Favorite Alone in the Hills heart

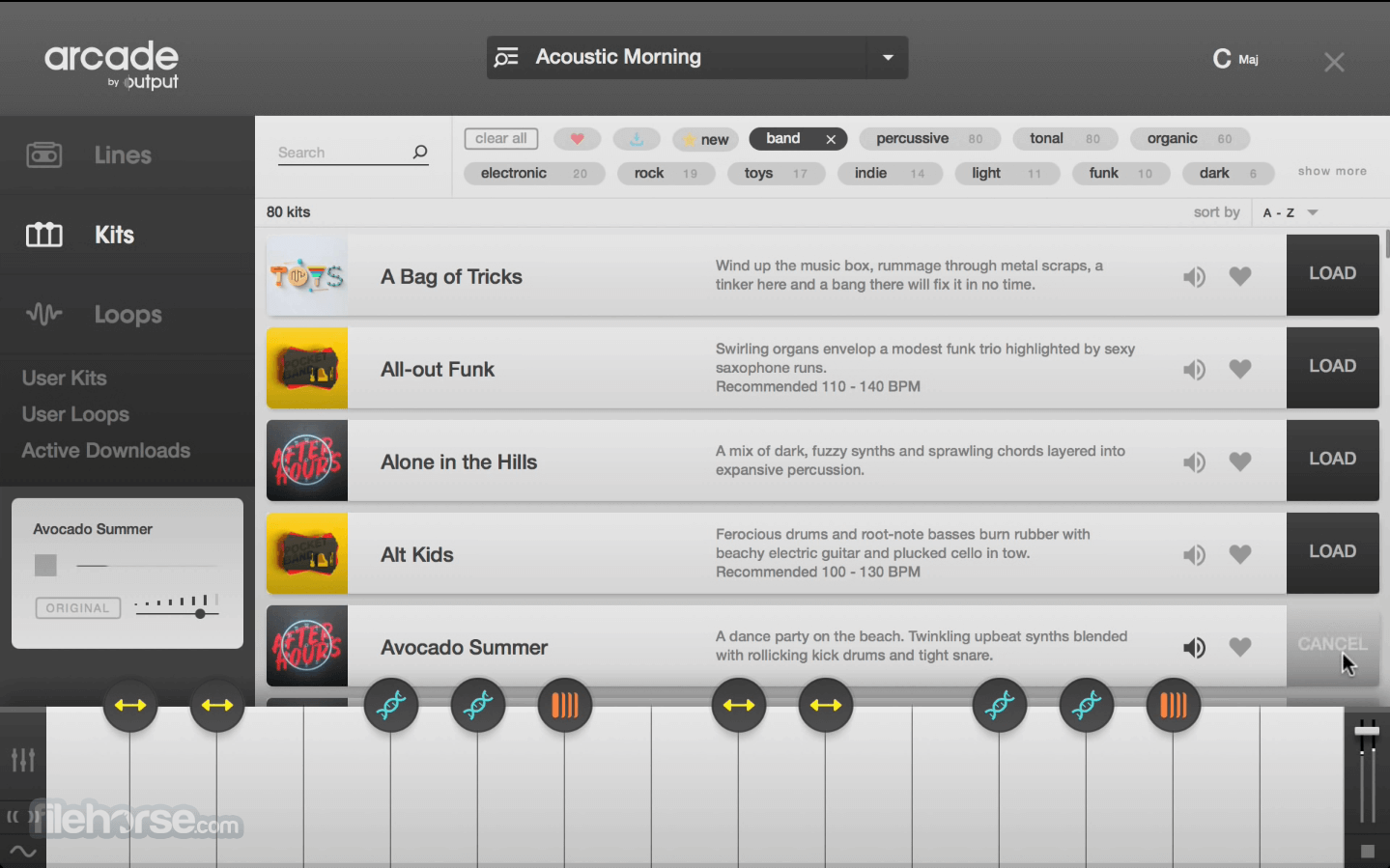click(x=1240, y=462)
